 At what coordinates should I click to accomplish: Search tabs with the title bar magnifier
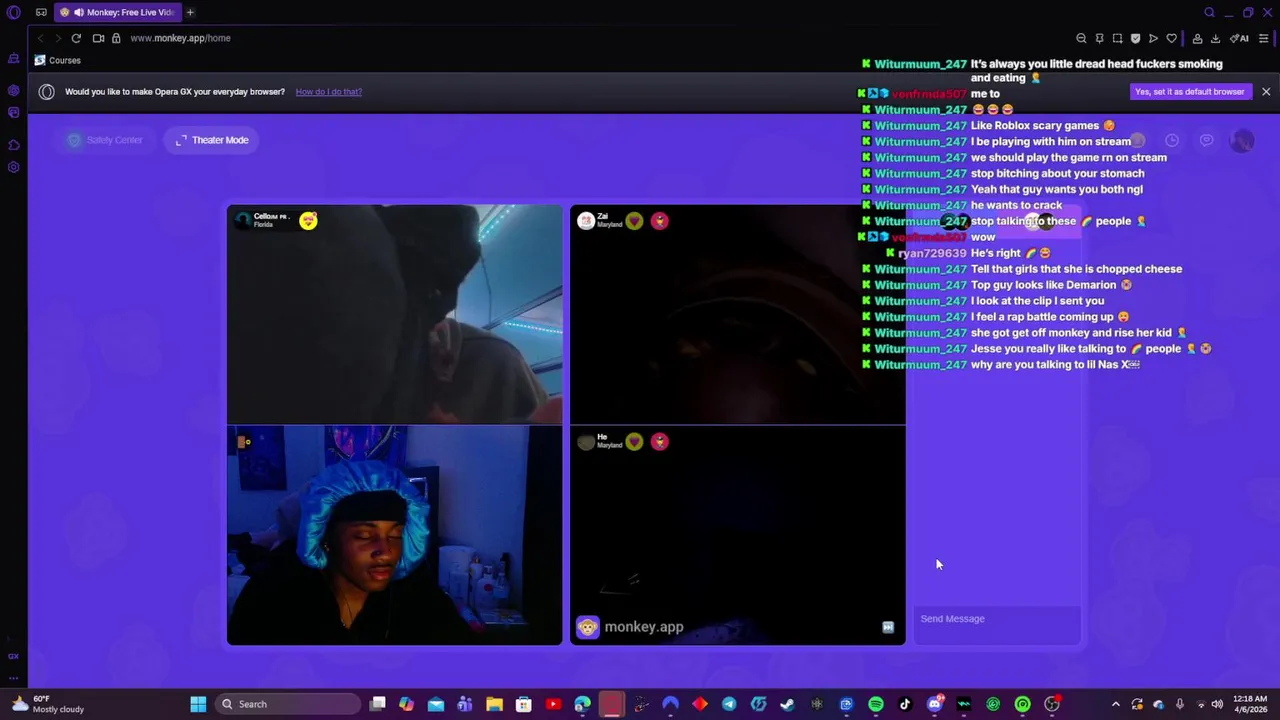(1209, 12)
